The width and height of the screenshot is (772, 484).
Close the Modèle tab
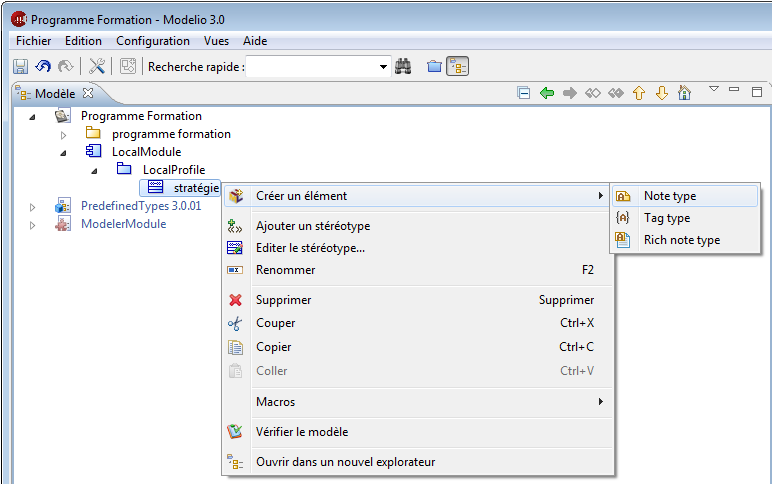pos(88,93)
